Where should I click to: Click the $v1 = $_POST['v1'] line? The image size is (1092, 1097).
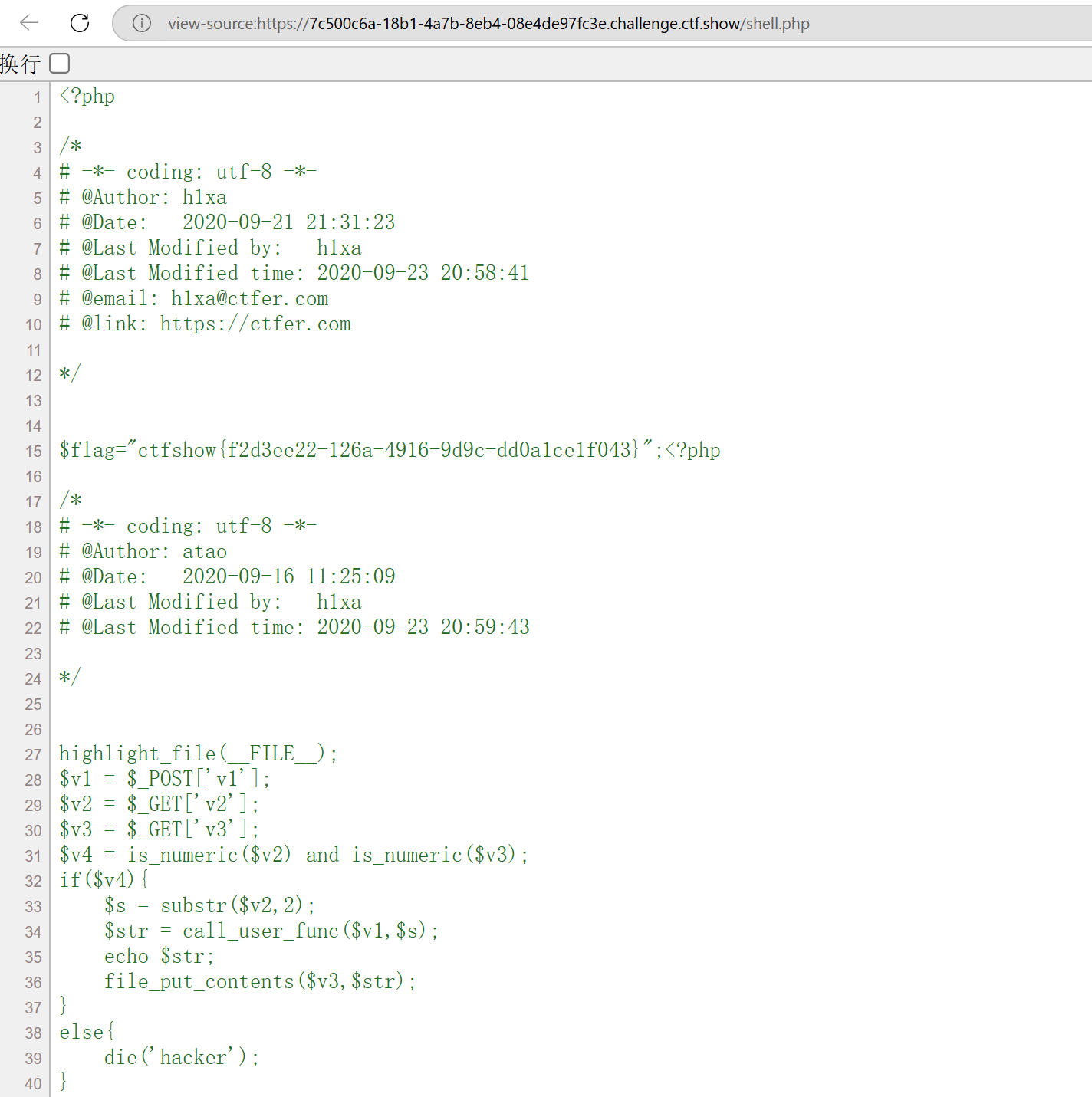(x=164, y=780)
